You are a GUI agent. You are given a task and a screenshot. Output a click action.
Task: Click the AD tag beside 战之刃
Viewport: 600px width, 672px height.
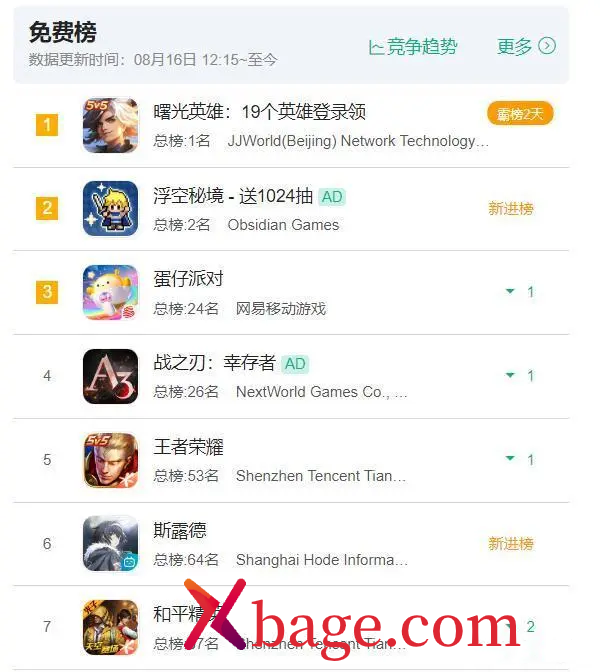pyautogui.click(x=295, y=364)
